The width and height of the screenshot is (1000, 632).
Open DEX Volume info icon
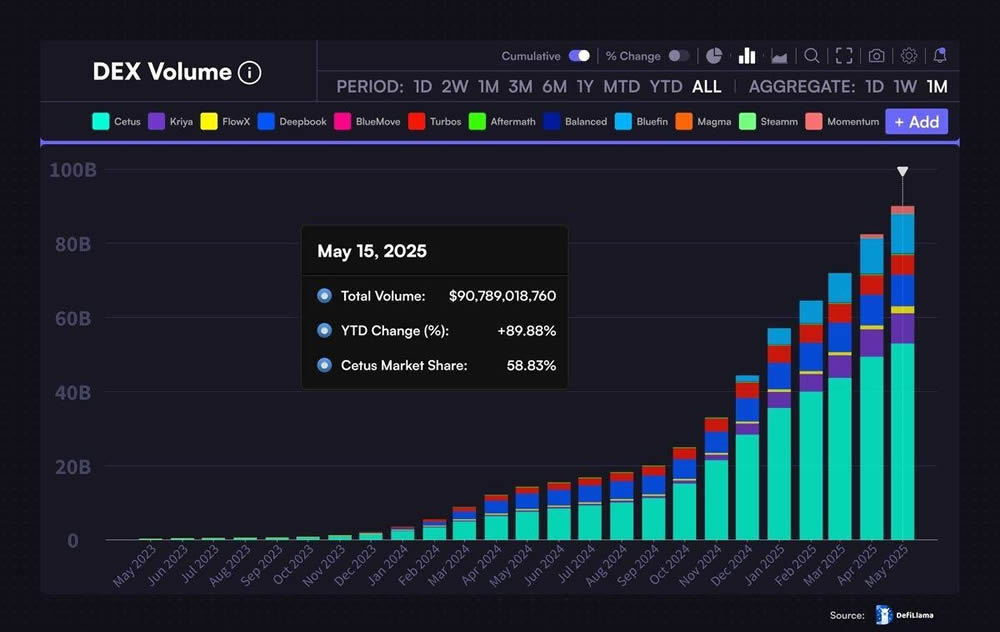point(250,72)
